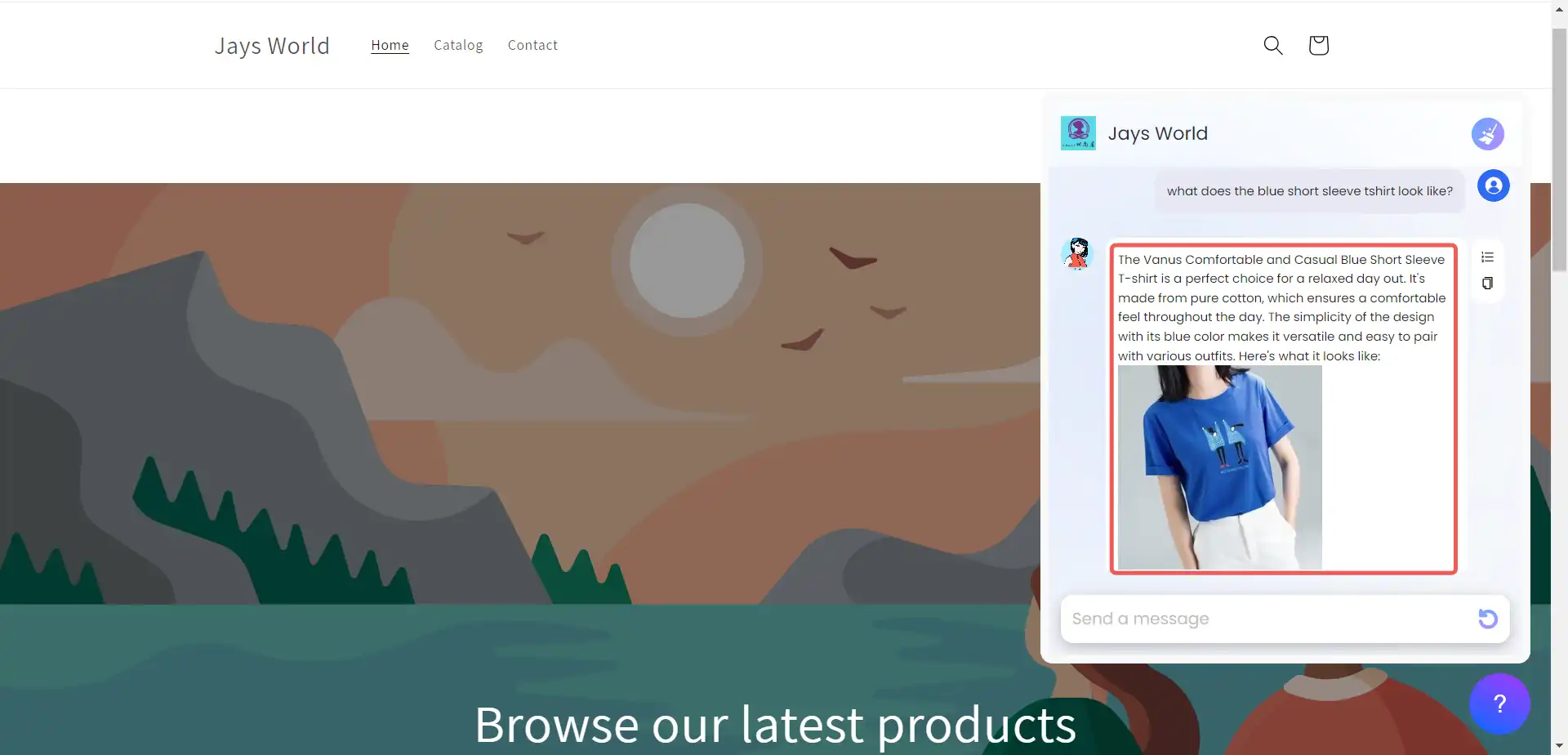
Task: Click the chat assistant avatar icon
Action: [1077, 253]
